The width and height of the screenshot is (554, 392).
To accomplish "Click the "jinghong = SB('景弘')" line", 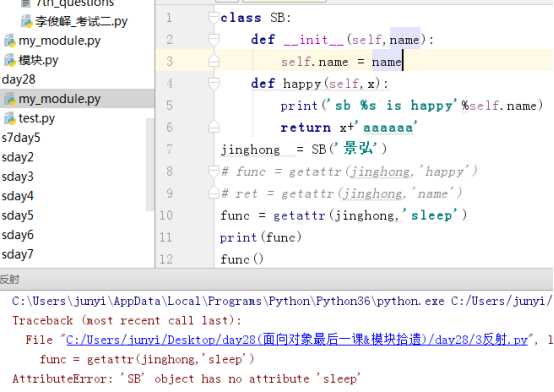I will pyautogui.click(x=304, y=149).
